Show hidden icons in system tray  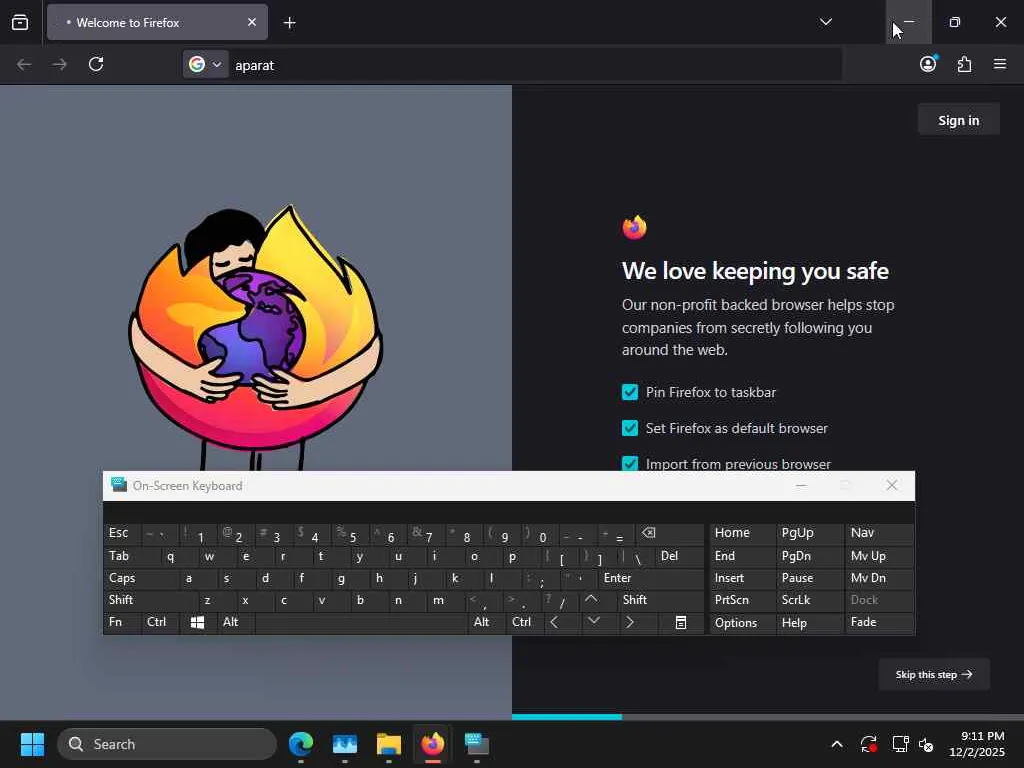point(837,744)
